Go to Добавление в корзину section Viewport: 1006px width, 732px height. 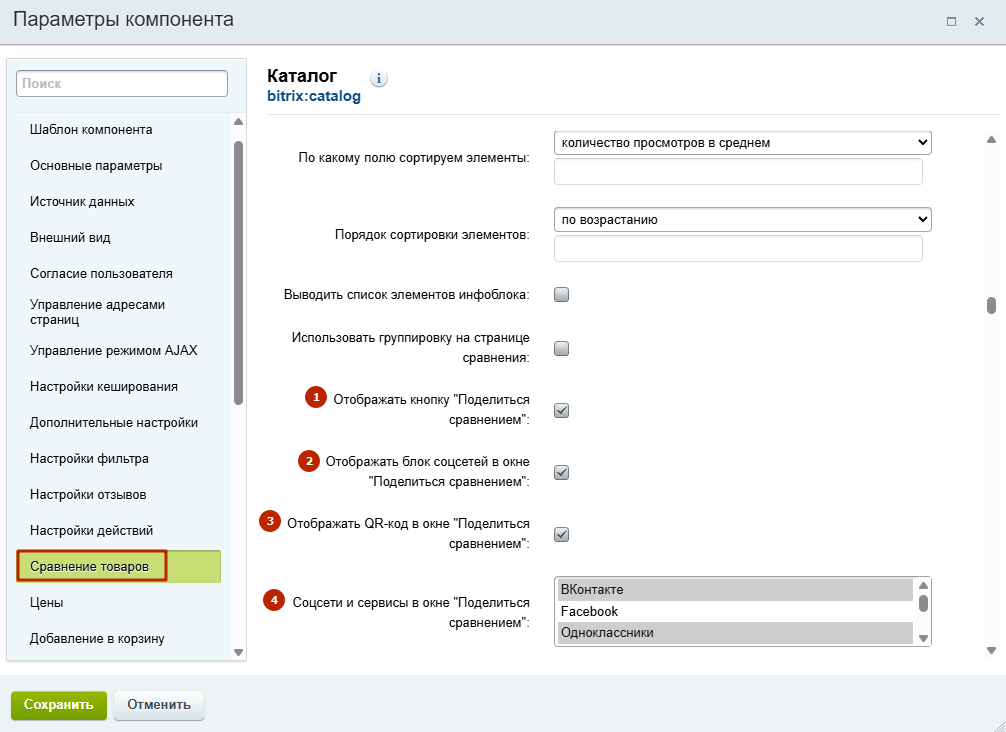[x=98, y=638]
